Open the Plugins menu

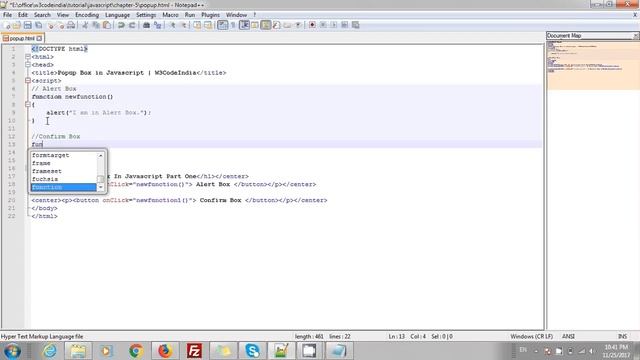click(x=210, y=15)
